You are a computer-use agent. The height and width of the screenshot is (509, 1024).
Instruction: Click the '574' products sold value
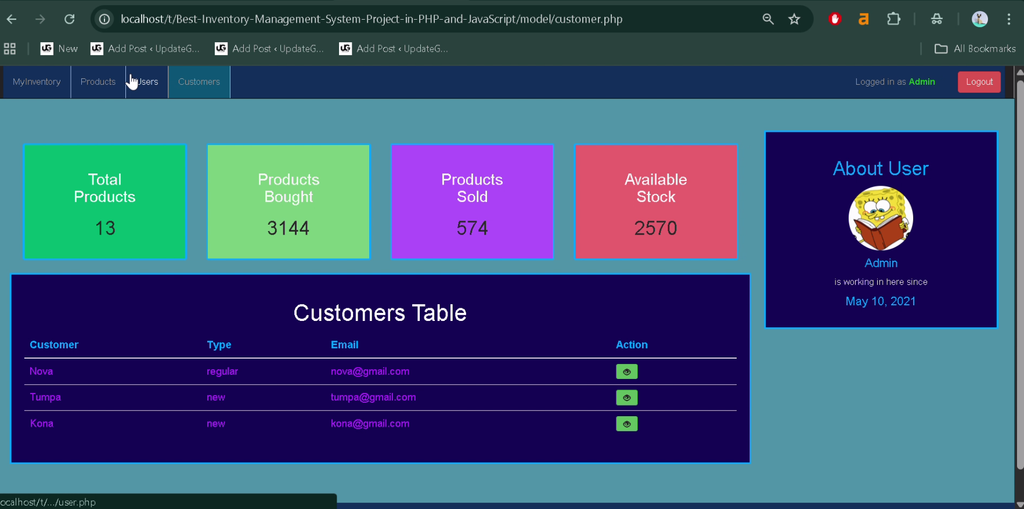pyautogui.click(x=472, y=229)
